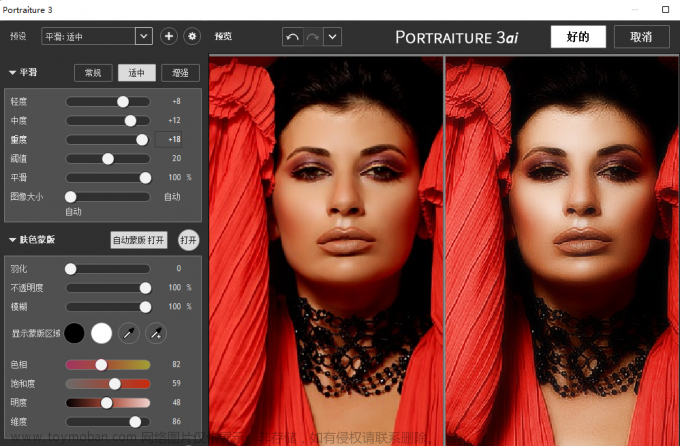This screenshot has height=446, width=680.
Task: Open preset settings gear icon
Action: [192, 36]
